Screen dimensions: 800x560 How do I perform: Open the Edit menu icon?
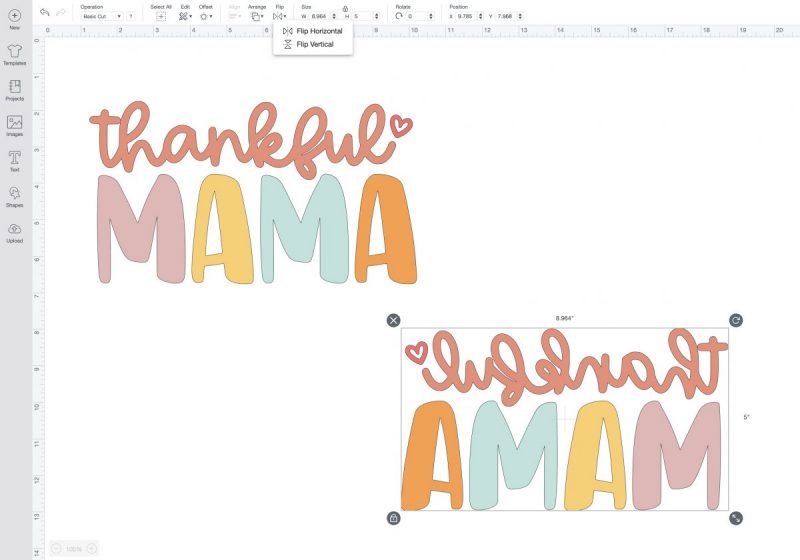[x=183, y=16]
